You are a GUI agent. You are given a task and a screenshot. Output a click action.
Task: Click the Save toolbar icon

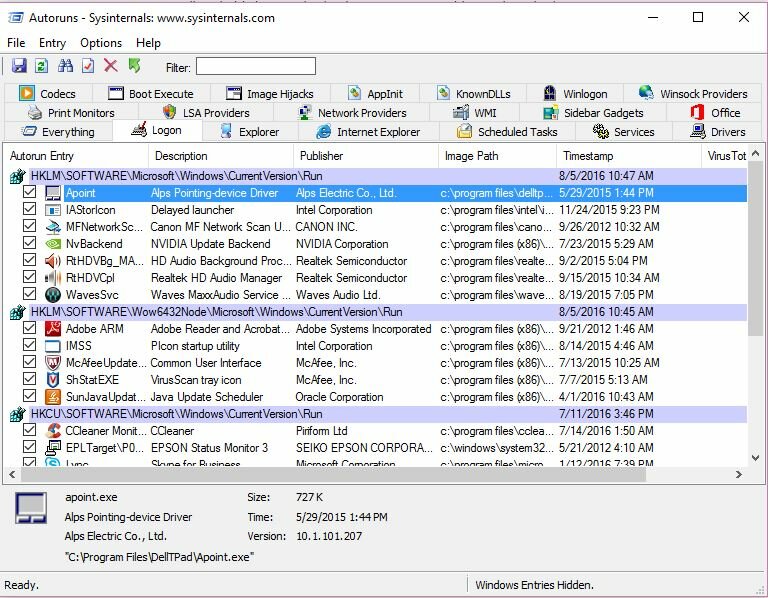tap(19, 66)
